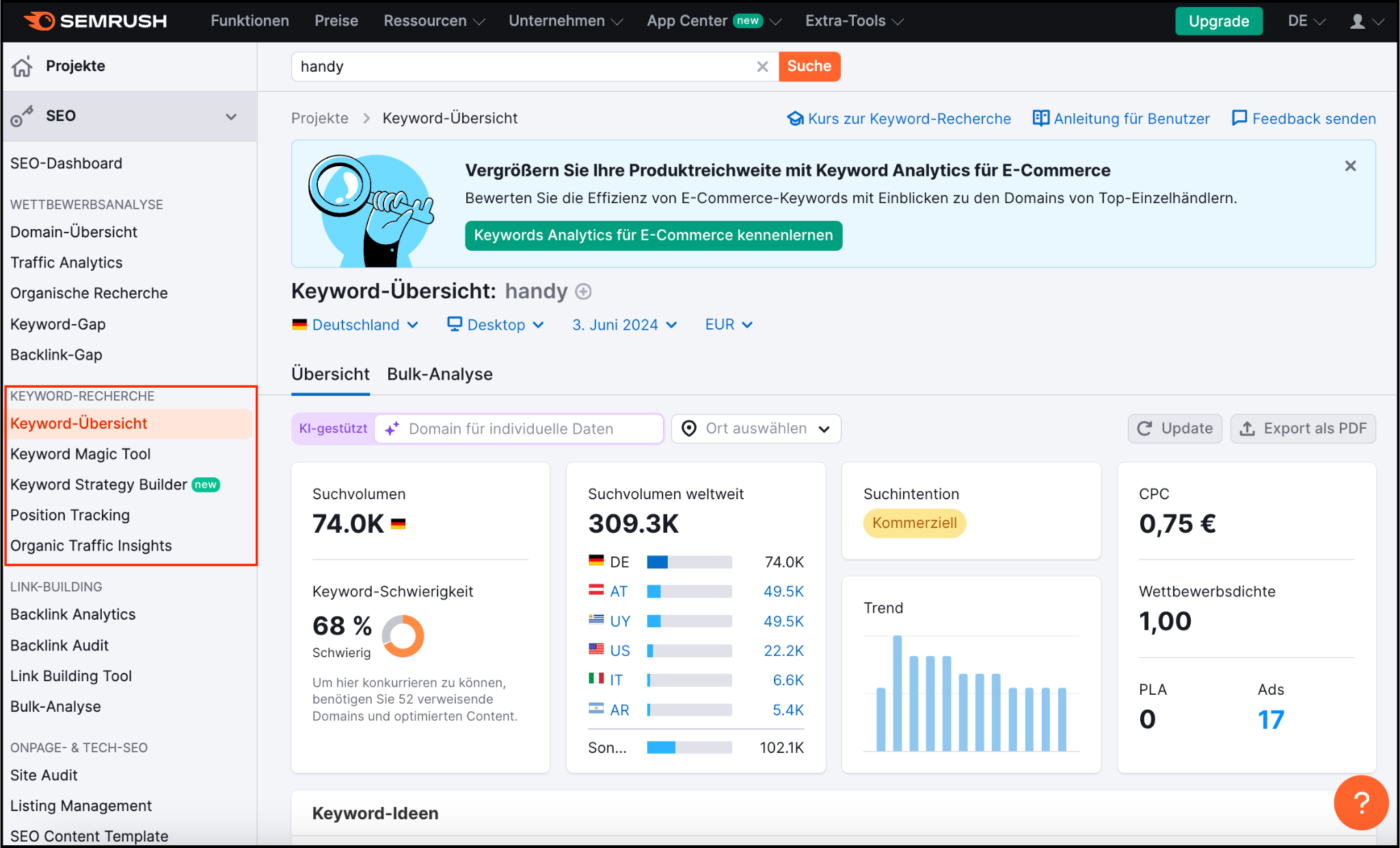Open Preise in top navigation
Viewport: 1400px width, 848px height.
tap(336, 21)
